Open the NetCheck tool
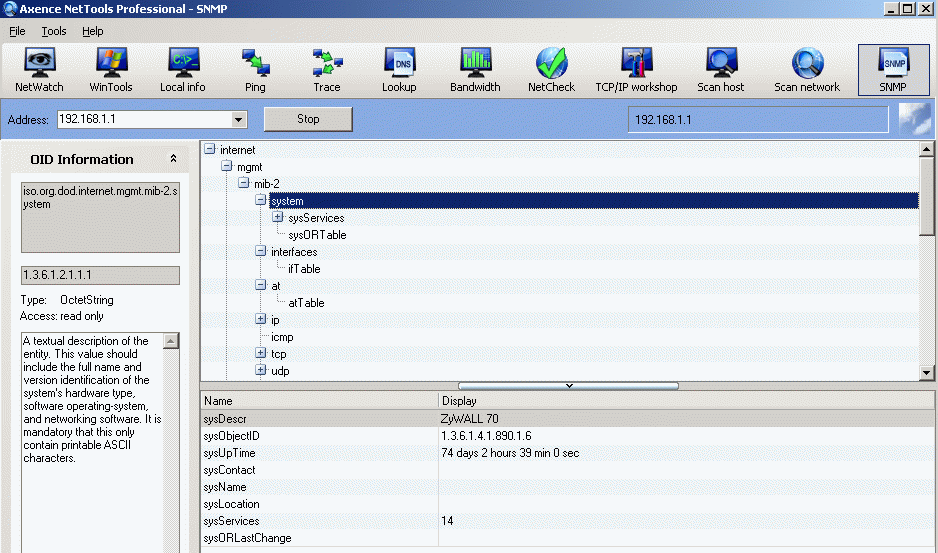This screenshot has width=938, height=553. (552, 70)
